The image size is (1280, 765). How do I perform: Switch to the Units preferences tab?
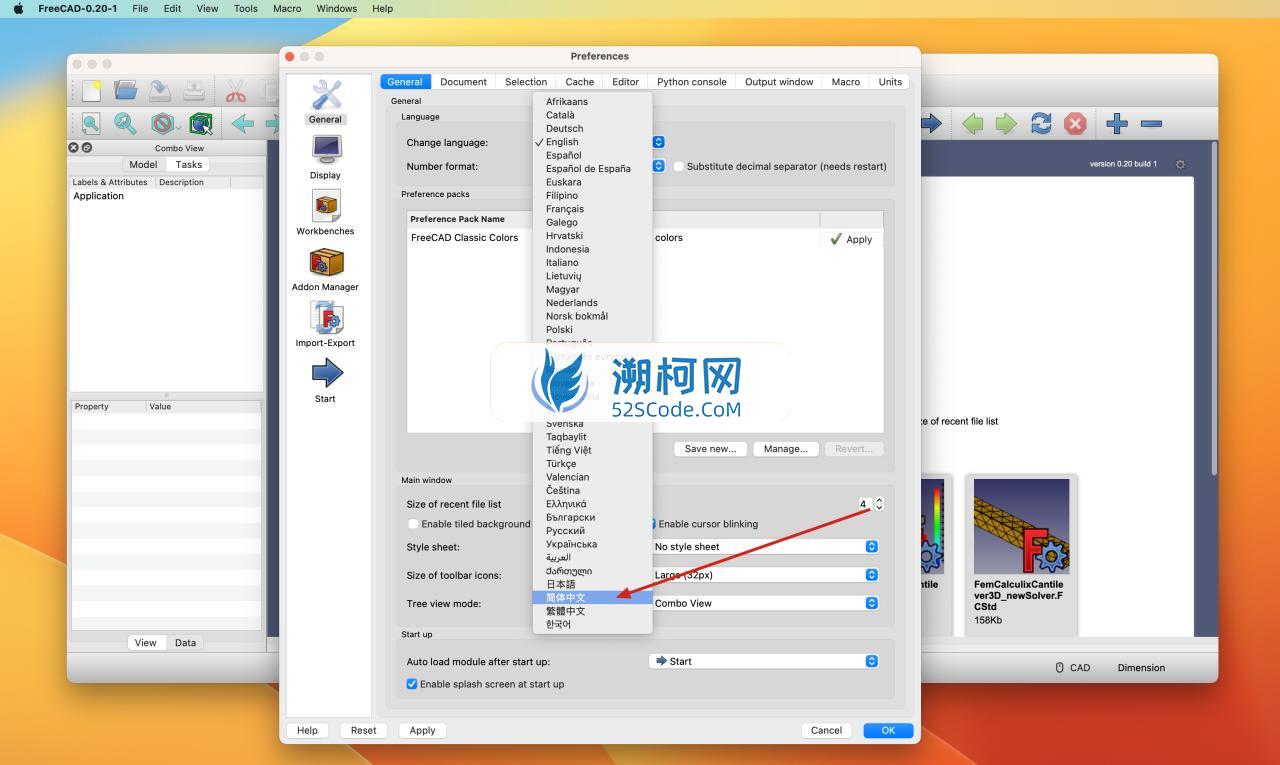point(890,82)
